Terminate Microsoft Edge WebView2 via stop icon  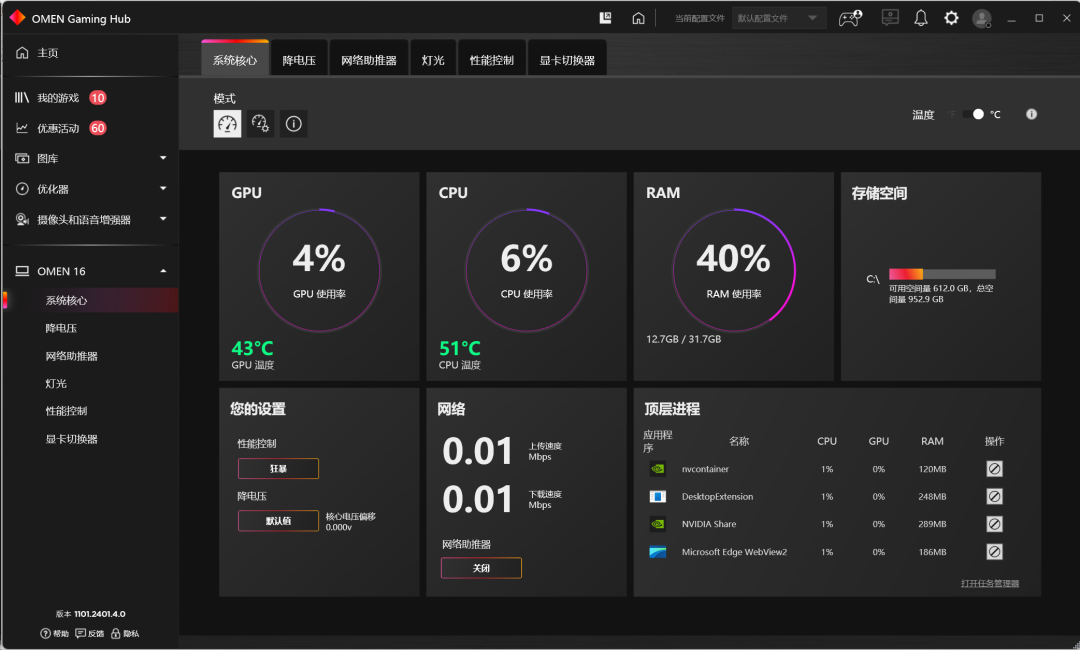pyautogui.click(x=994, y=552)
